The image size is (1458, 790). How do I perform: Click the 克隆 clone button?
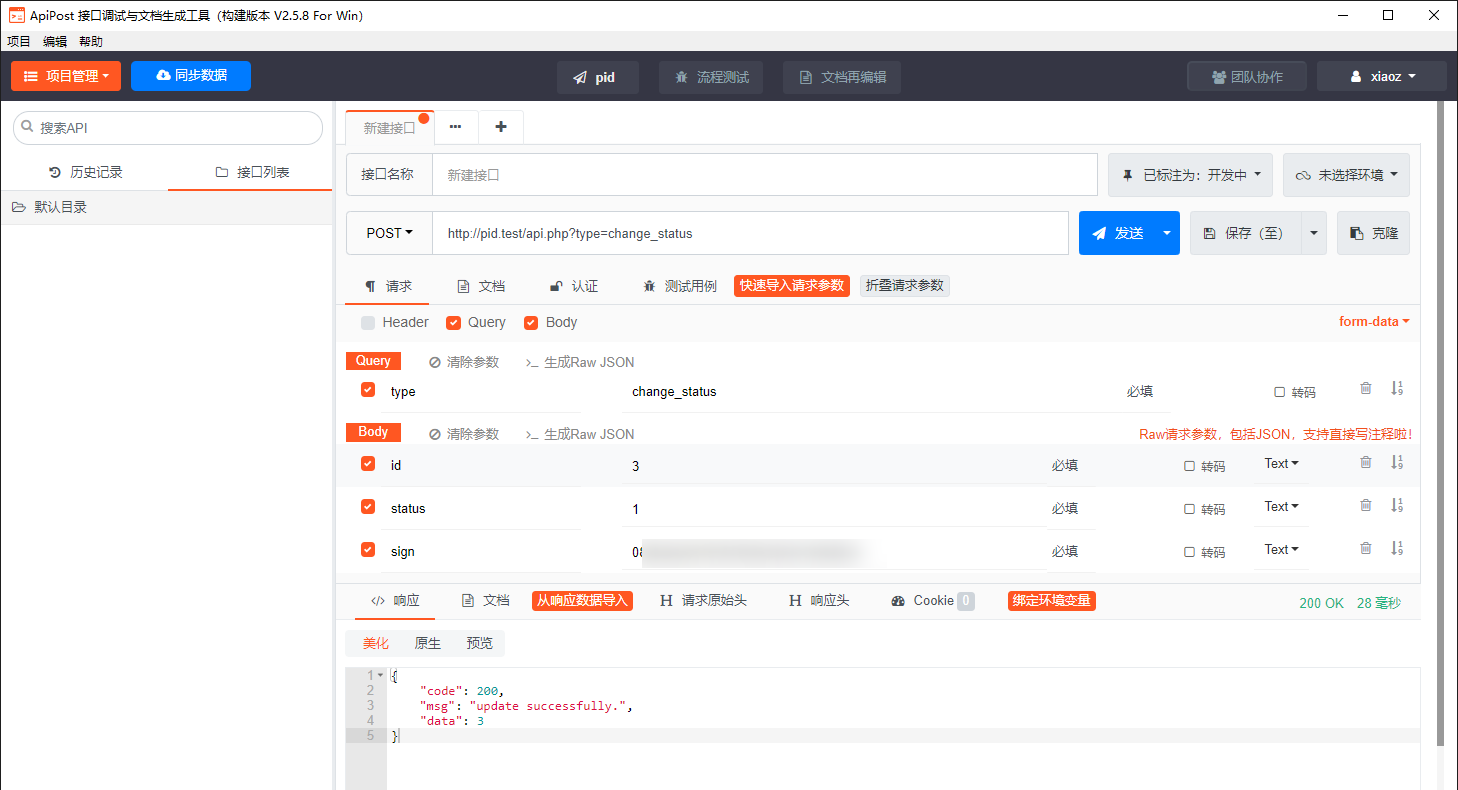click(1373, 232)
